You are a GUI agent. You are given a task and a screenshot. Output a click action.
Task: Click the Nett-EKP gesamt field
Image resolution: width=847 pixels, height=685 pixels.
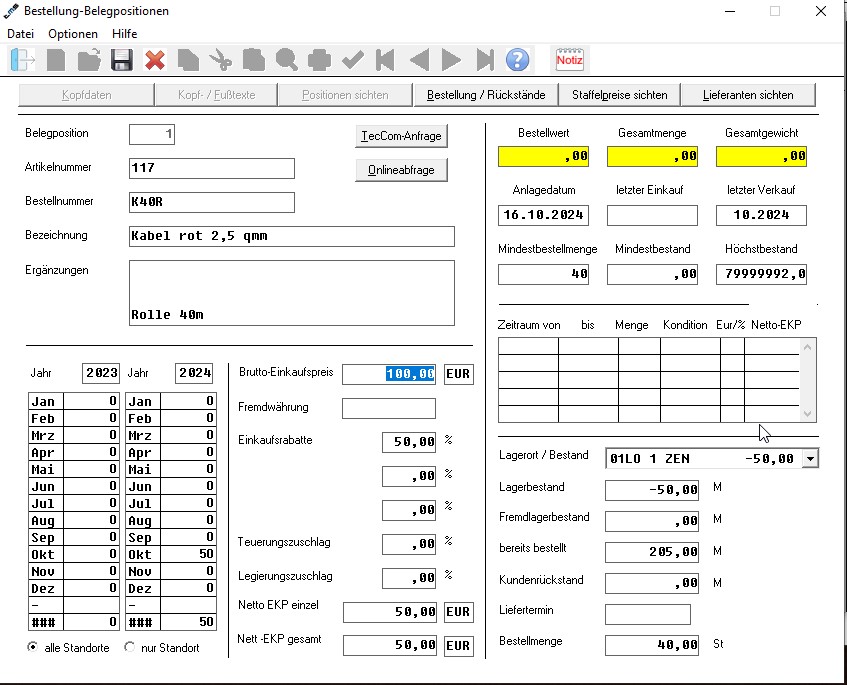pos(389,646)
